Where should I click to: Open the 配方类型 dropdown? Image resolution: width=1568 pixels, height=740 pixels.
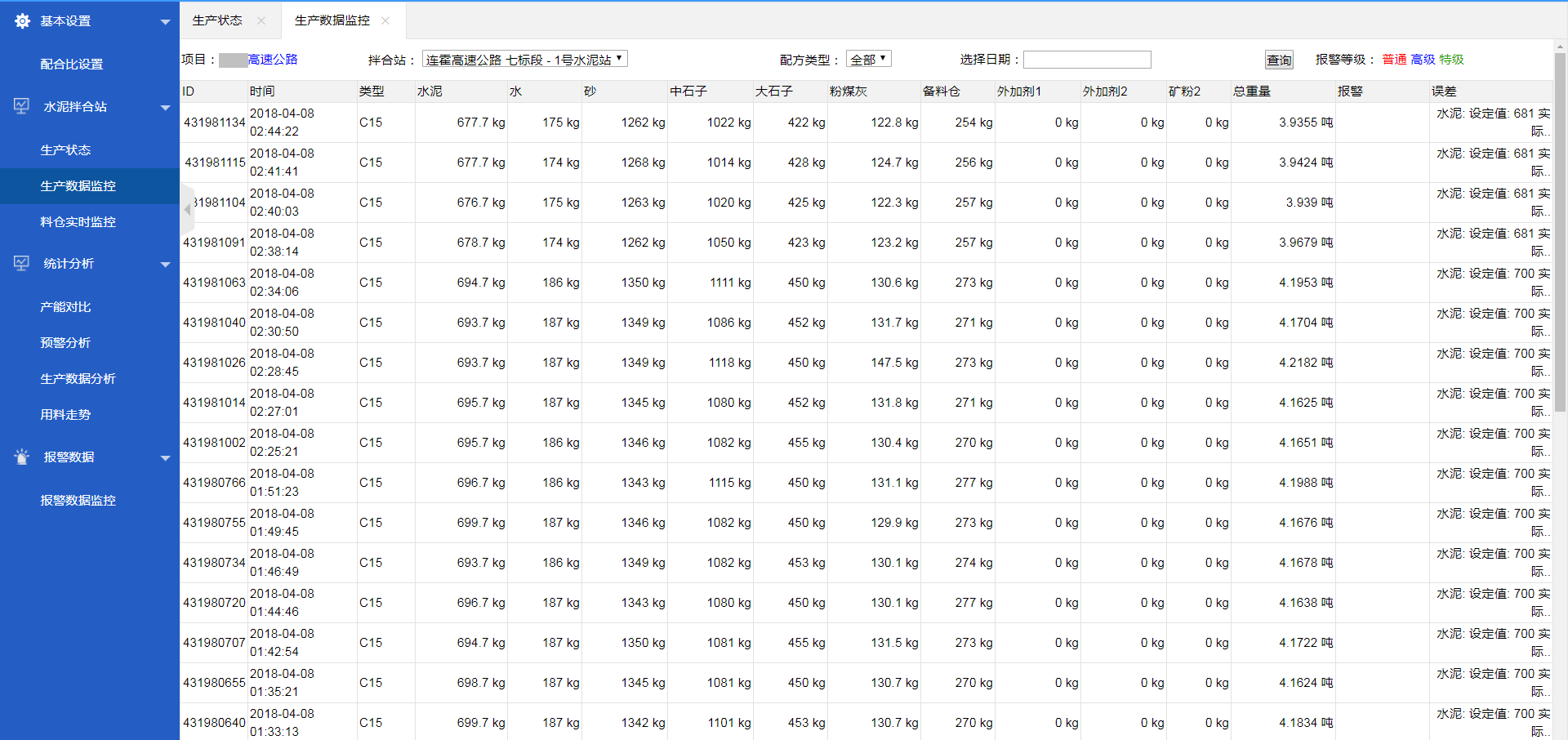tap(869, 60)
